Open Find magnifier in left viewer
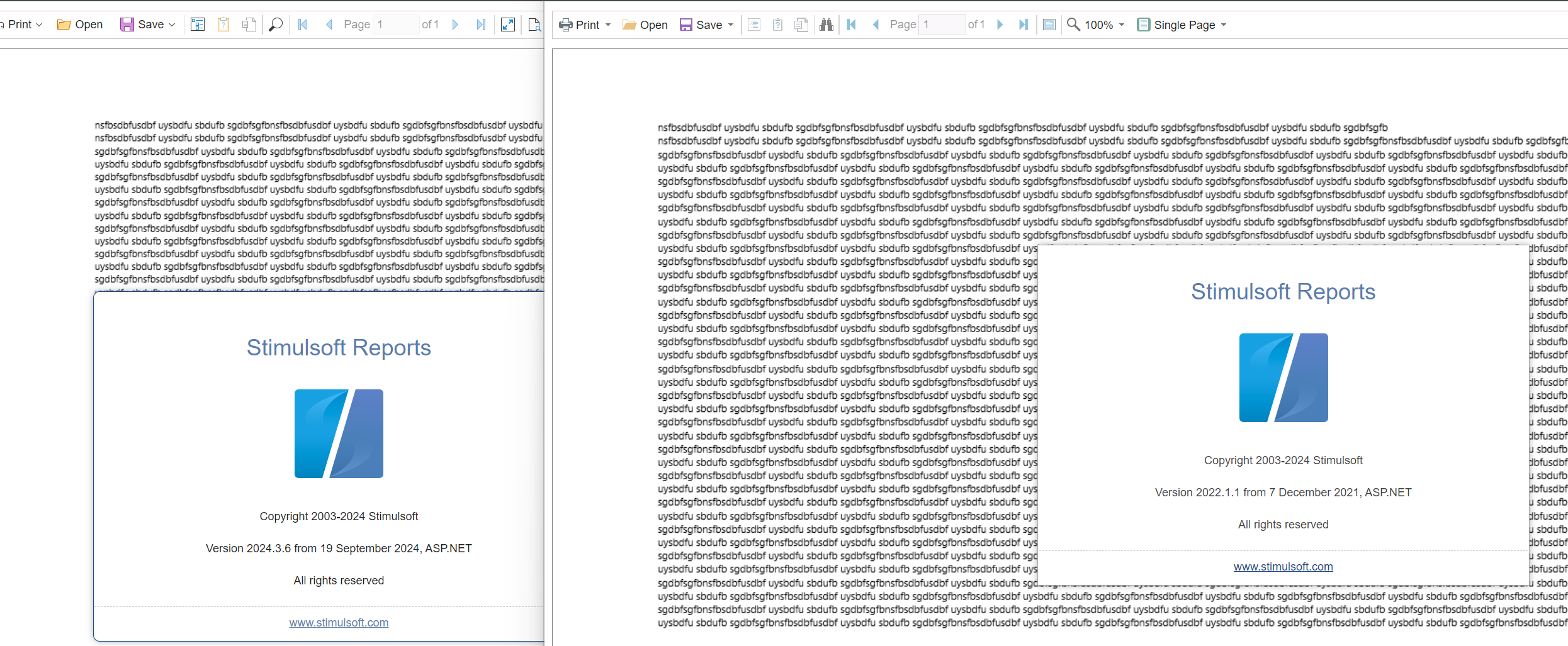This screenshot has height=646, width=1568. tap(276, 25)
